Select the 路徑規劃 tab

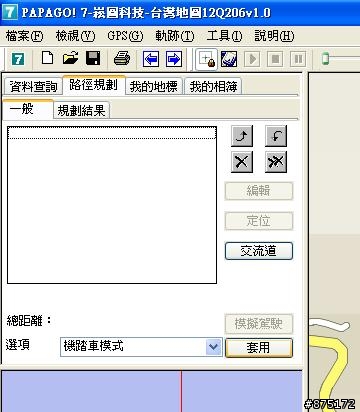pyautogui.click(x=94, y=85)
